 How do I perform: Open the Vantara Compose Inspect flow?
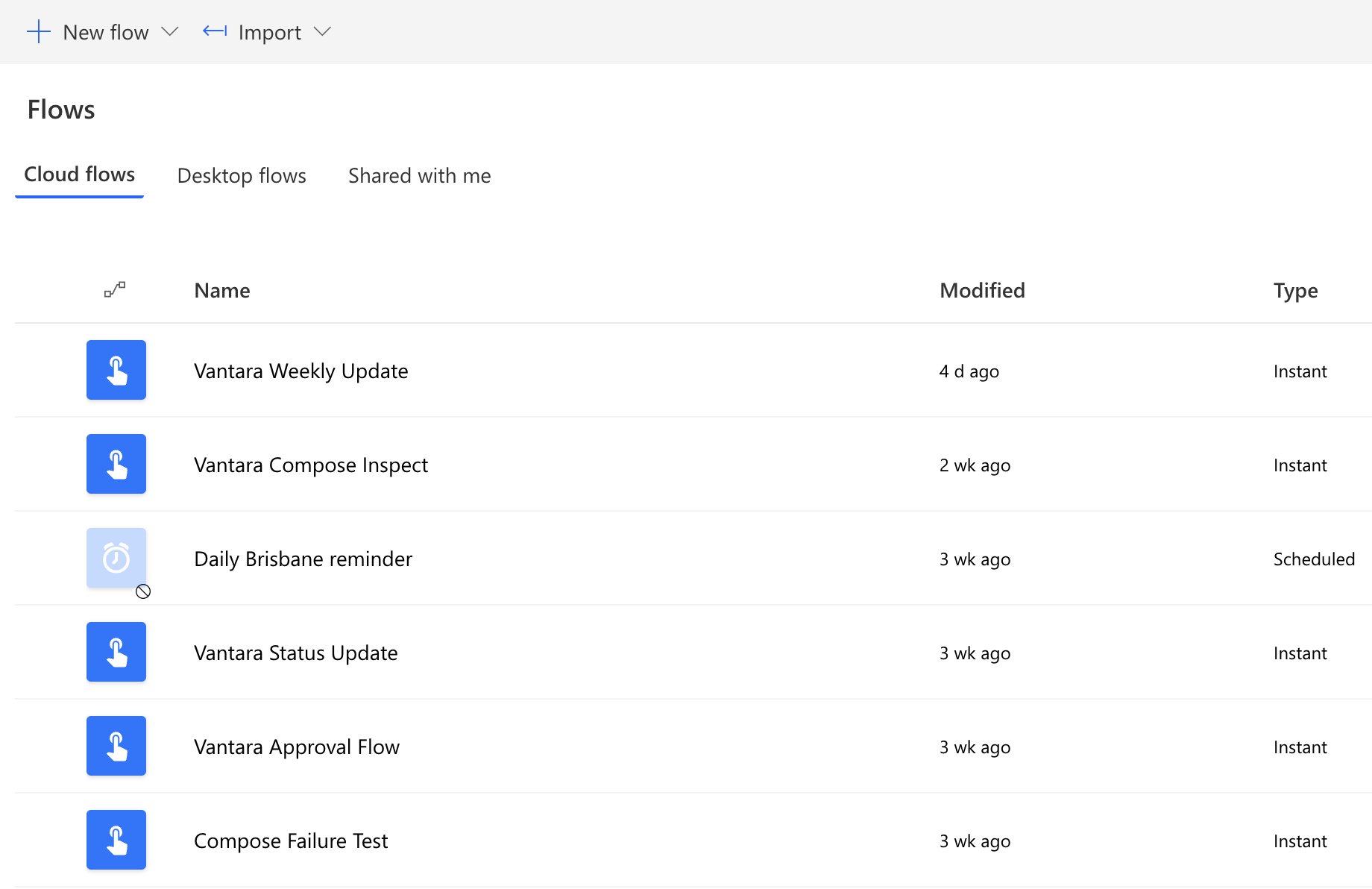click(x=311, y=465)
